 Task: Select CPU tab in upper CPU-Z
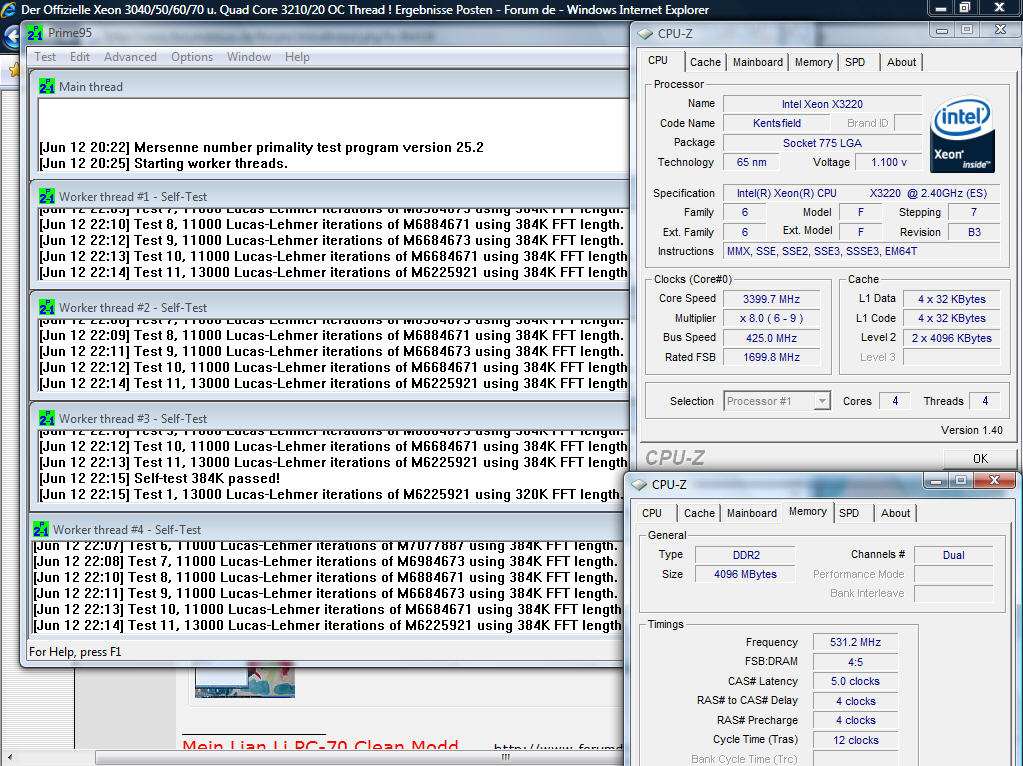click(x=658, y=61)
